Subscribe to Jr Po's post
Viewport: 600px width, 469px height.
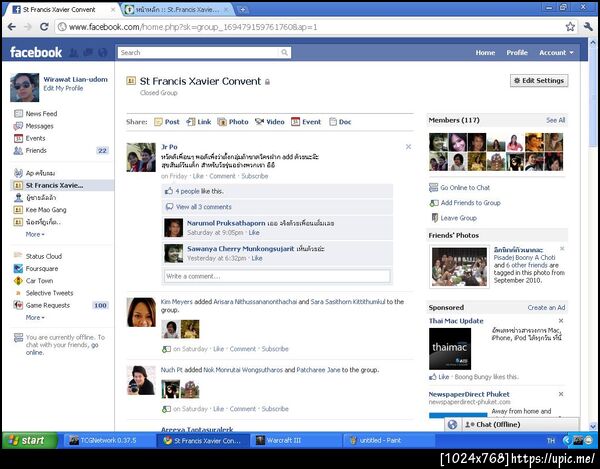click(254, 176)
